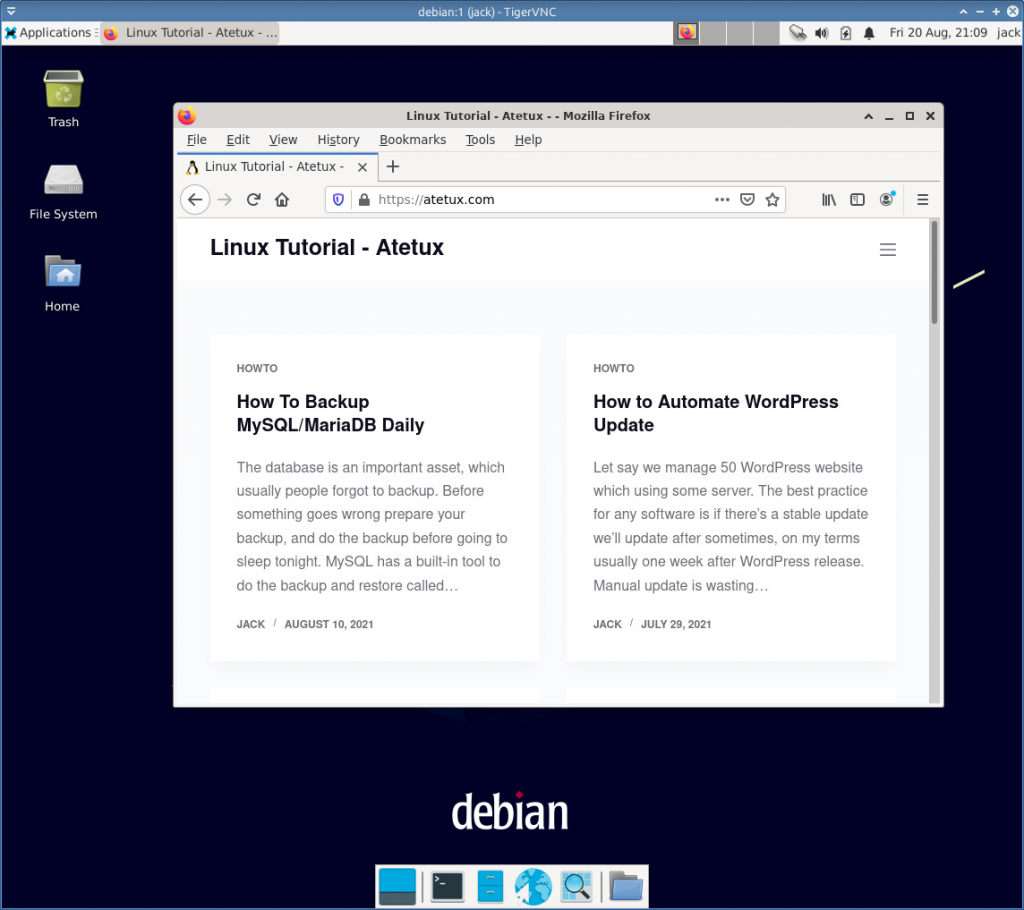
Task: Click the tracking protection shield icon
Action: click(x=338, y=199)
